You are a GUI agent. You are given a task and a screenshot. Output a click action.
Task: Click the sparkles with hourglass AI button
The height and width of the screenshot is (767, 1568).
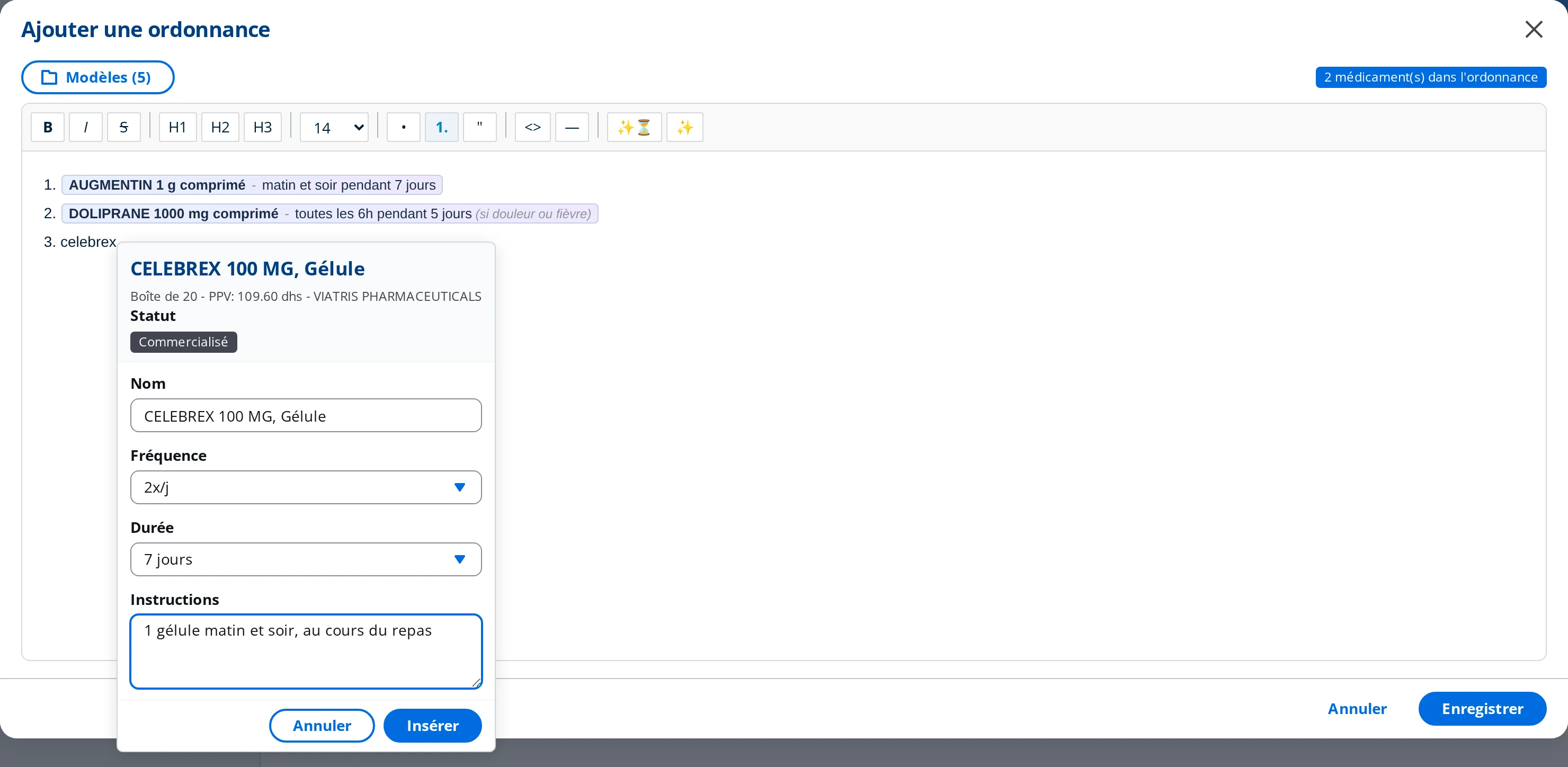click(634, 127)
